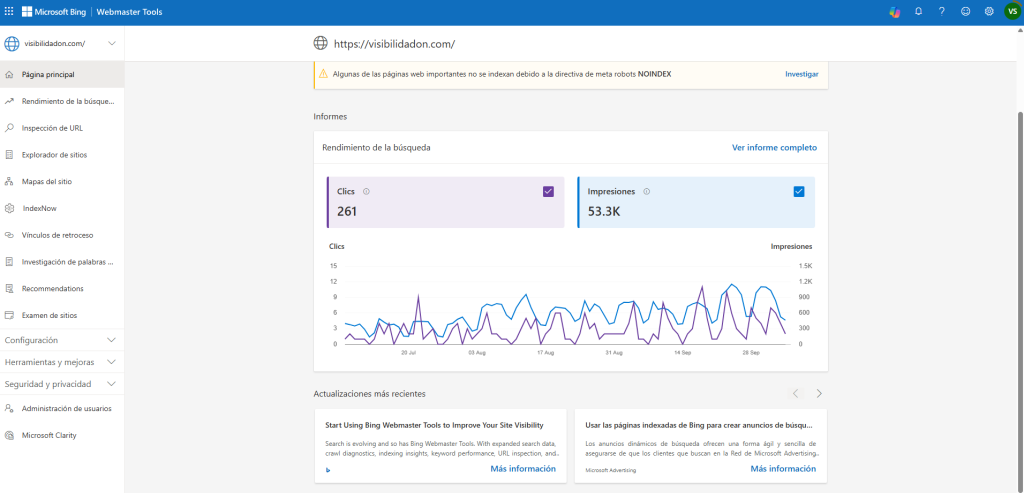The image size is (1024, 493).
Task: Click the help question mark icon
Action: pos(941,12)
